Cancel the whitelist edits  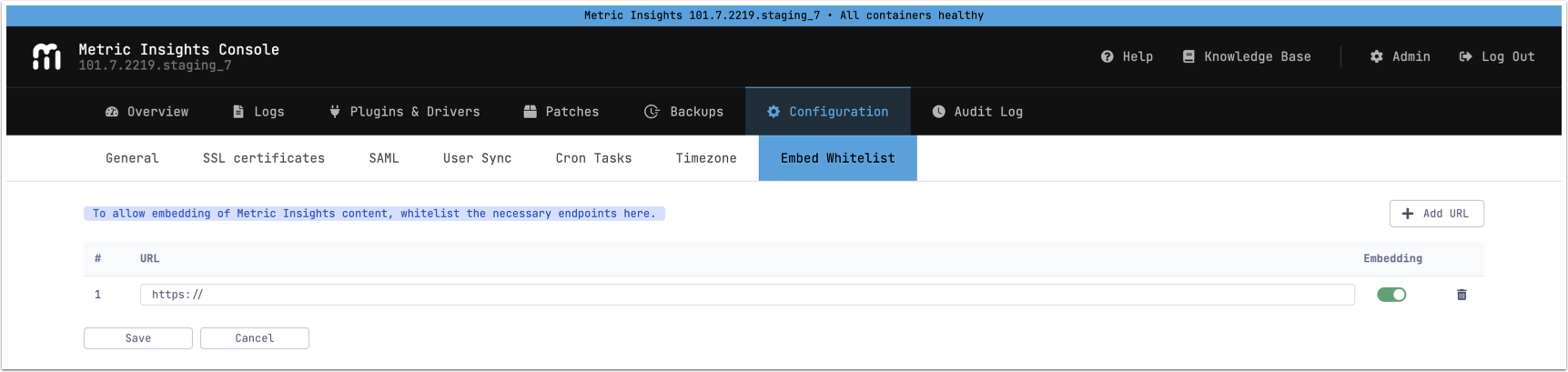click(x=255, y=338)
